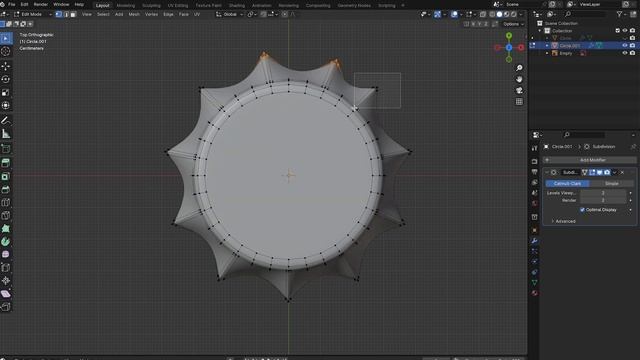Select the Rip Region tool
The image size is (640, 360).
click(6, 307)
